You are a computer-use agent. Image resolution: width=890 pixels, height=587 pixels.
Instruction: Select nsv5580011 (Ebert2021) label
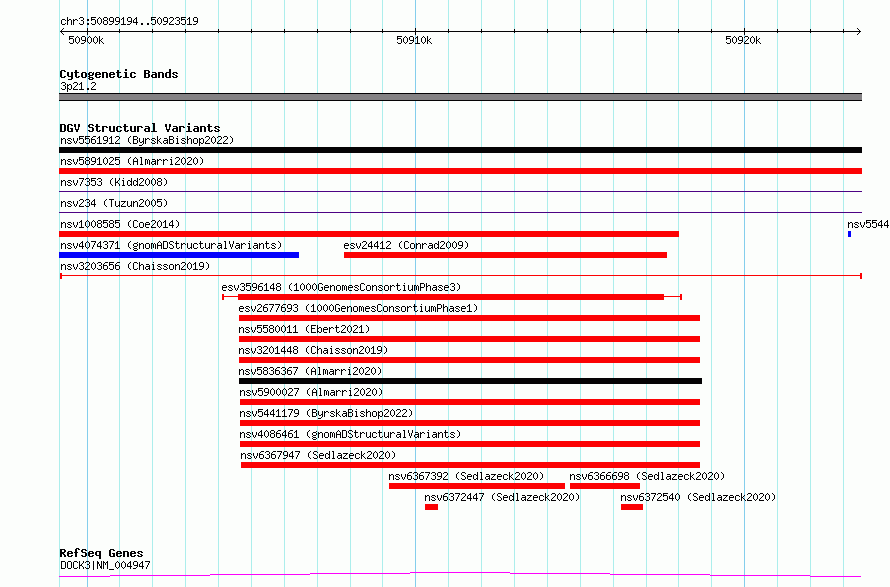coord(304,329)
